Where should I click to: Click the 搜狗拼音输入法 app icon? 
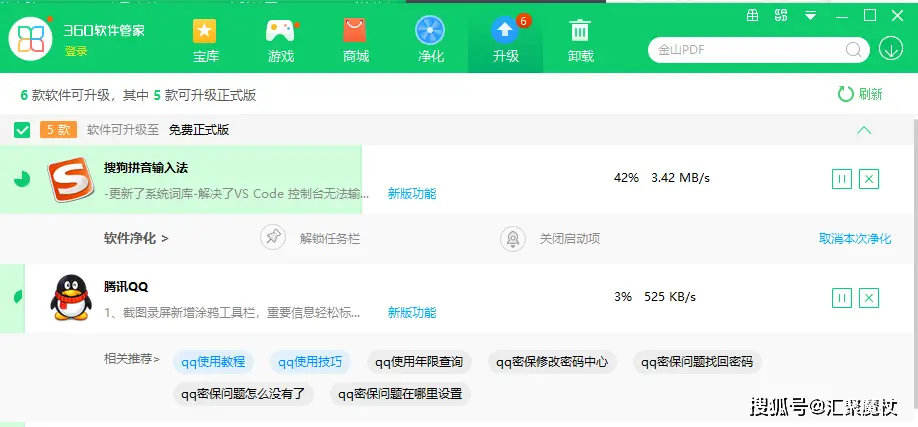pyautogui.click(x=71, y=180)
